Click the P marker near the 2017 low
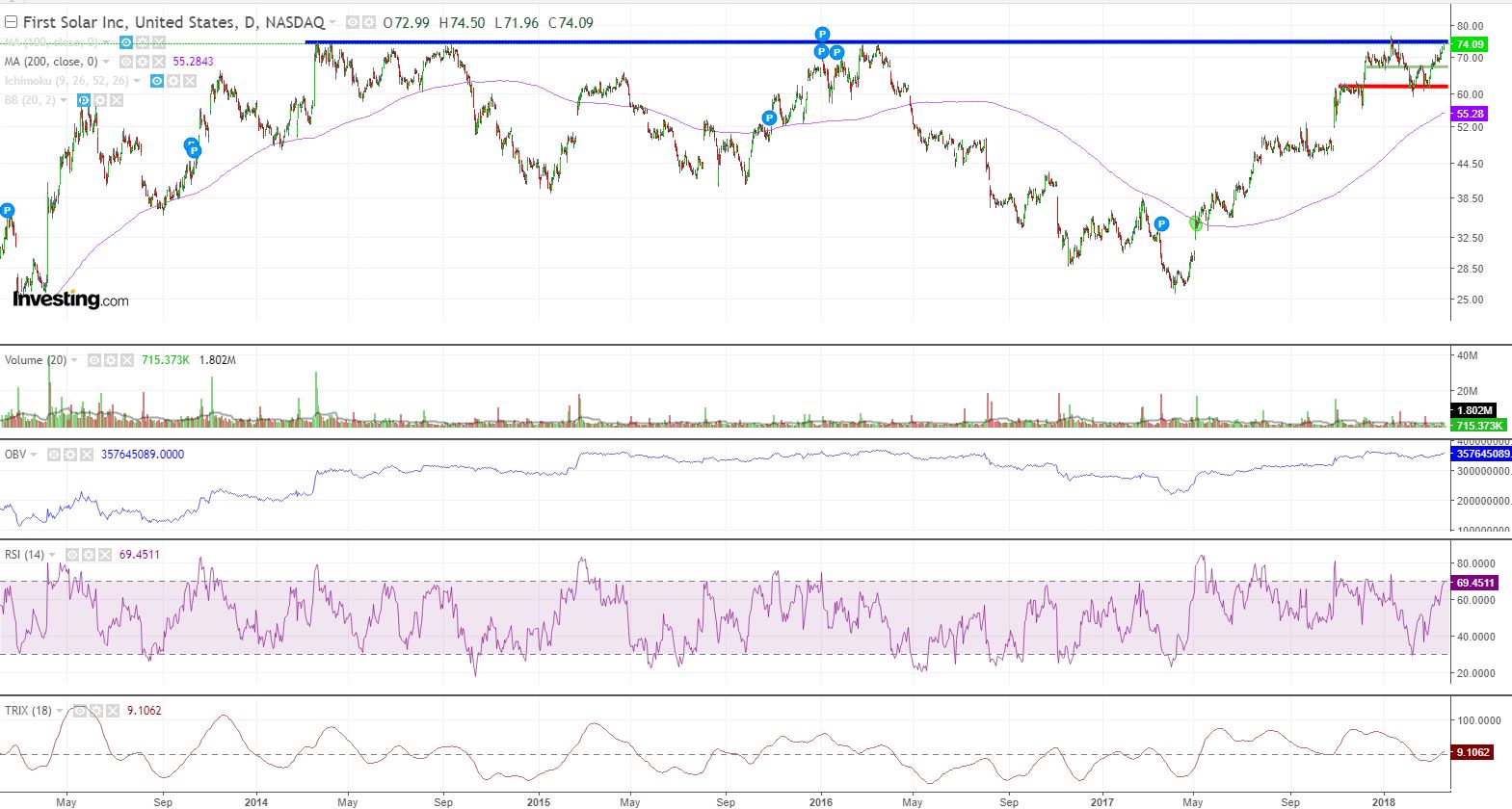This screenshot has width=1512, height=809. coord(1161,224)
